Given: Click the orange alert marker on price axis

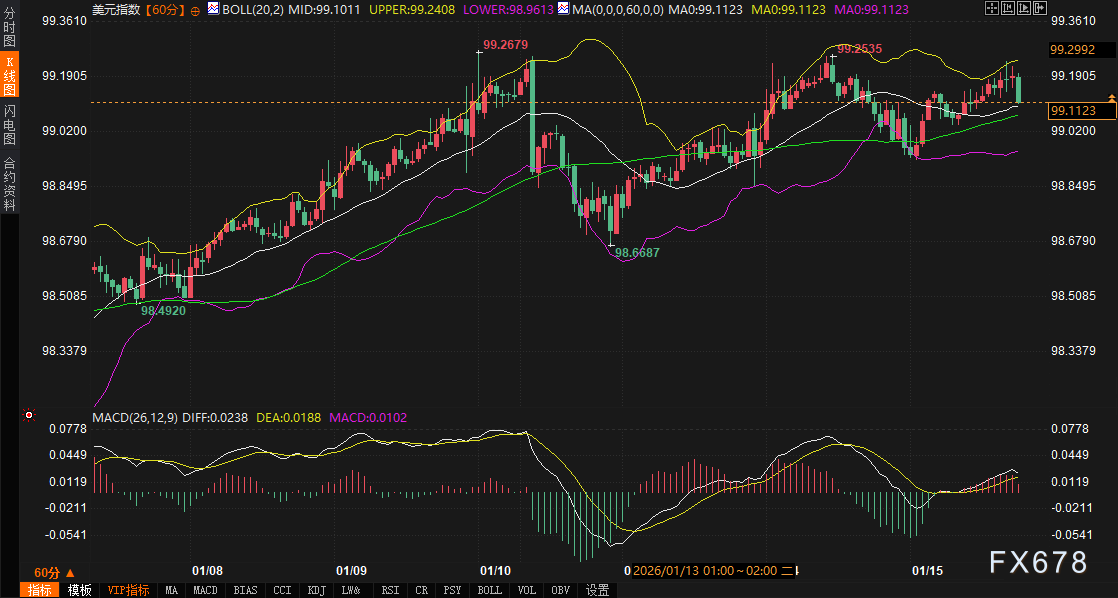Looking at the screenshot, I should [x=1041, y=97].
